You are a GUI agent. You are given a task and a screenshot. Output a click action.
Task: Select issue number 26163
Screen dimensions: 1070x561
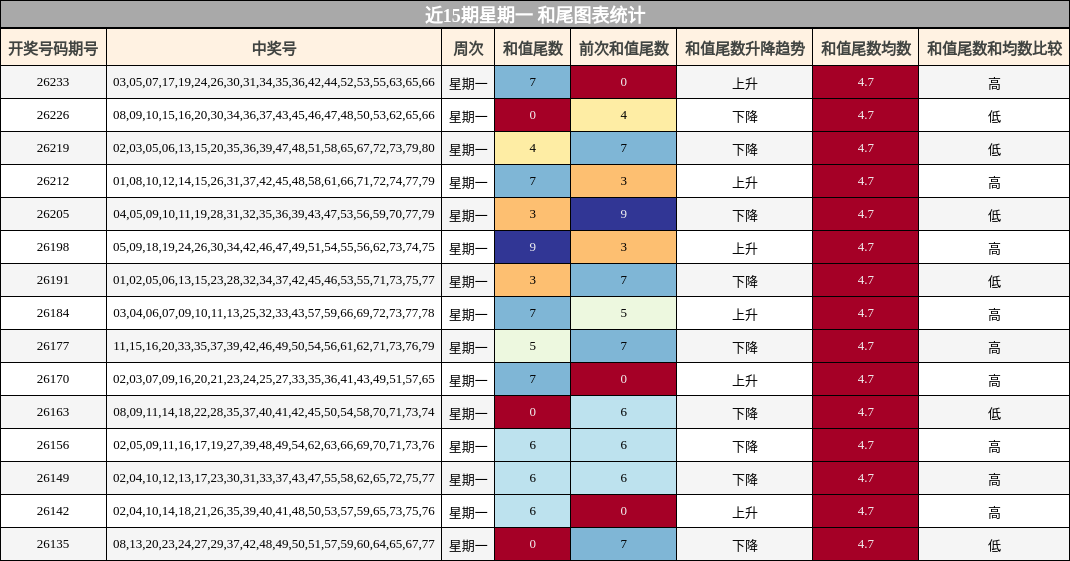[x=53, y=412]
